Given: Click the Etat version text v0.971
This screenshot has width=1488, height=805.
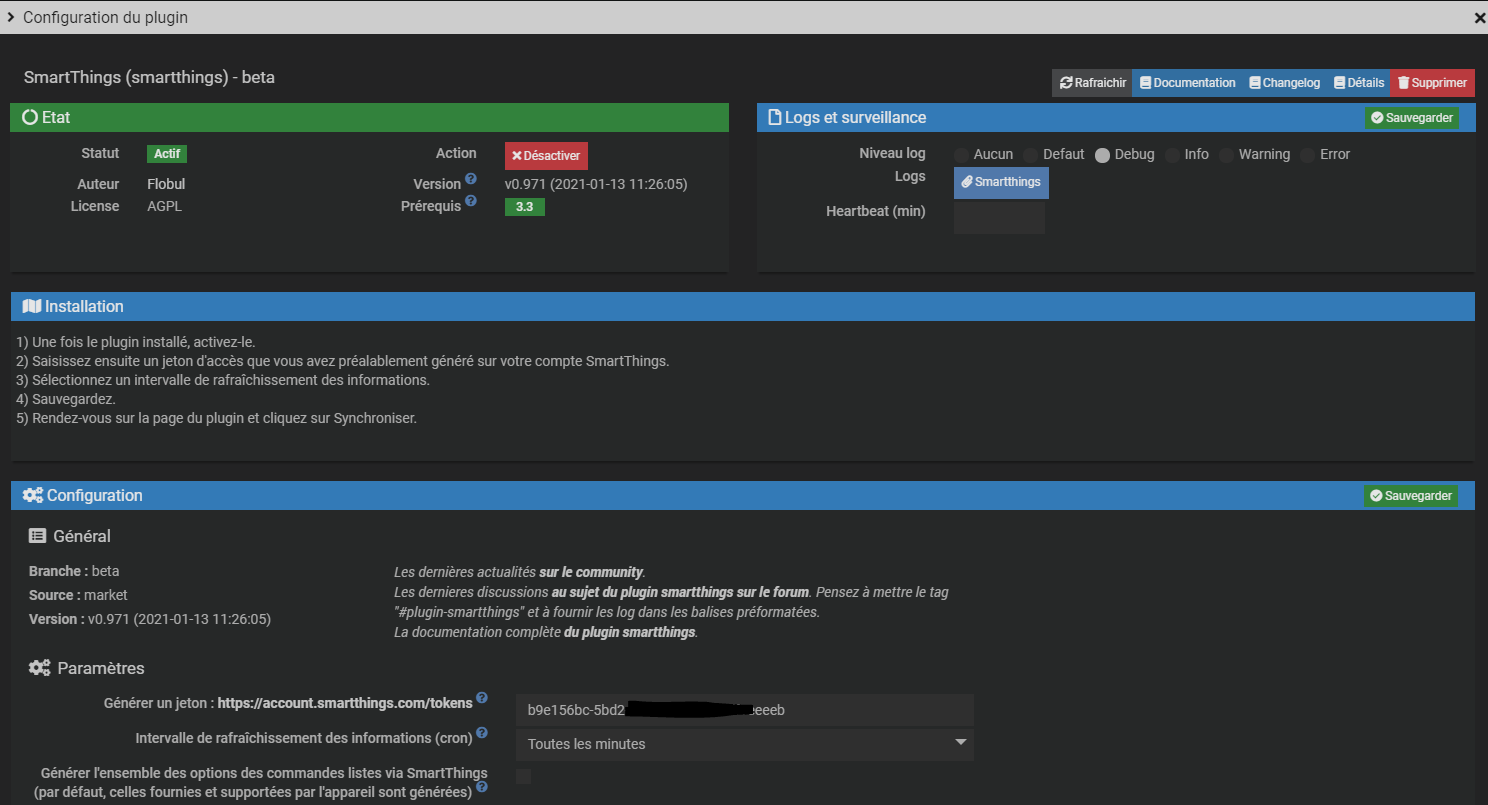Looking at the screenshot, I should 596,184.
